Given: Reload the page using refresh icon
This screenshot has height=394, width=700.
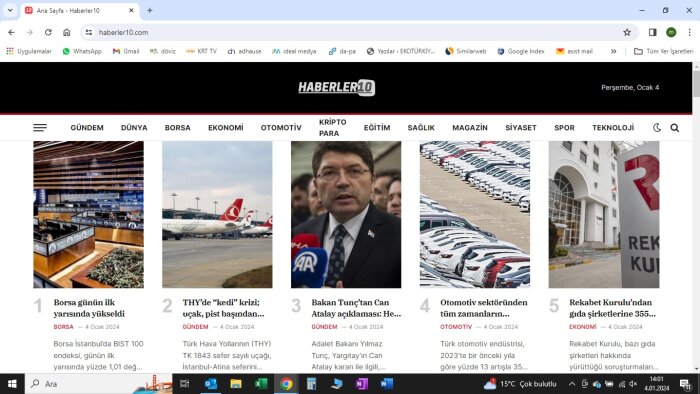Looking at the screenshot, I should pos(48,32).
